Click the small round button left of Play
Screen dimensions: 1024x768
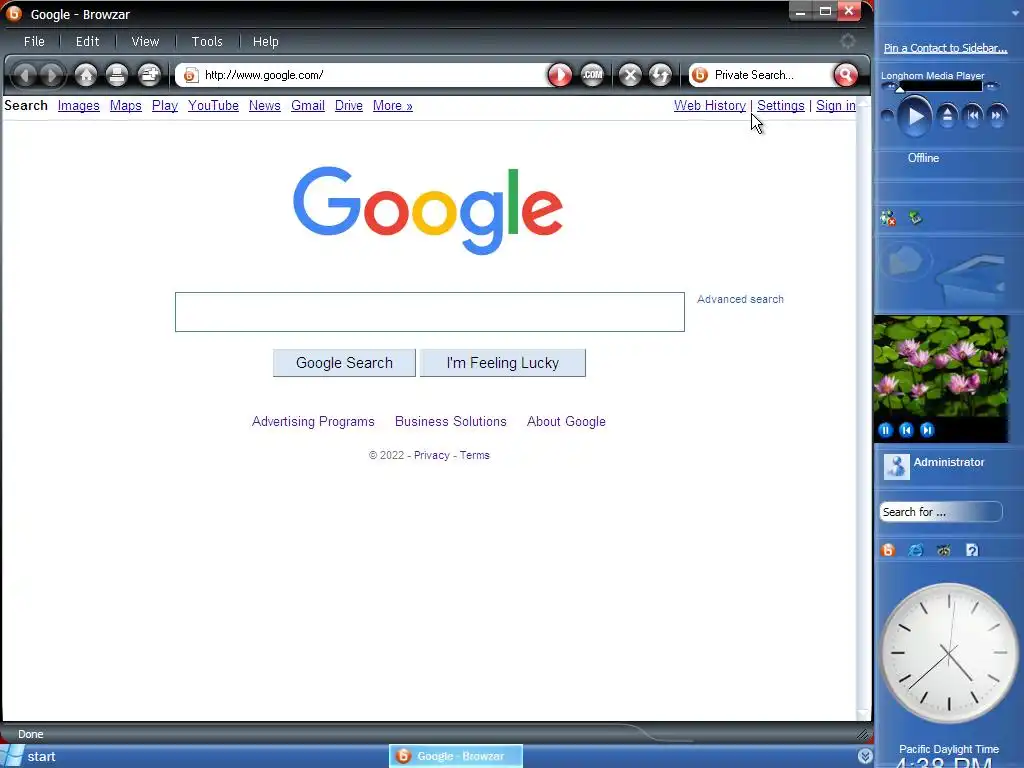[888, 116]
